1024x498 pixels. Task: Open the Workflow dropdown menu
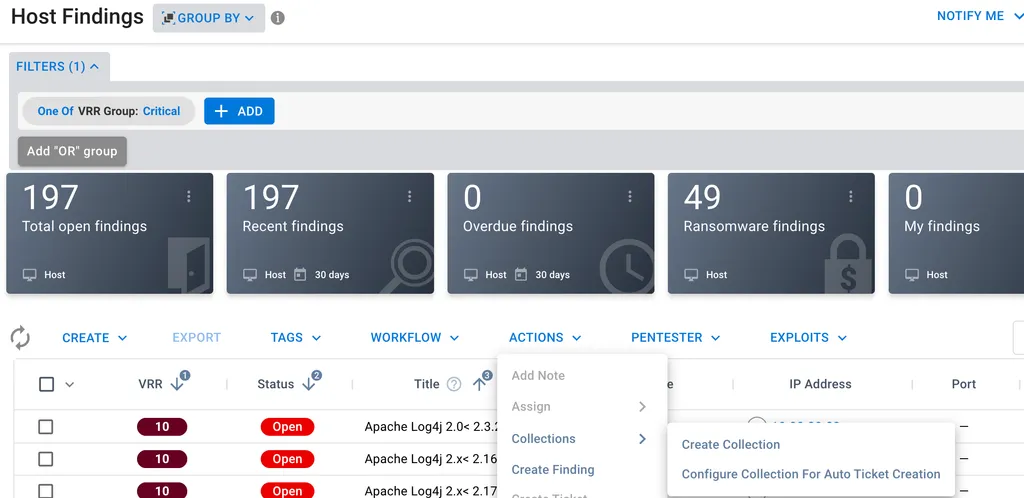[415, 337]
